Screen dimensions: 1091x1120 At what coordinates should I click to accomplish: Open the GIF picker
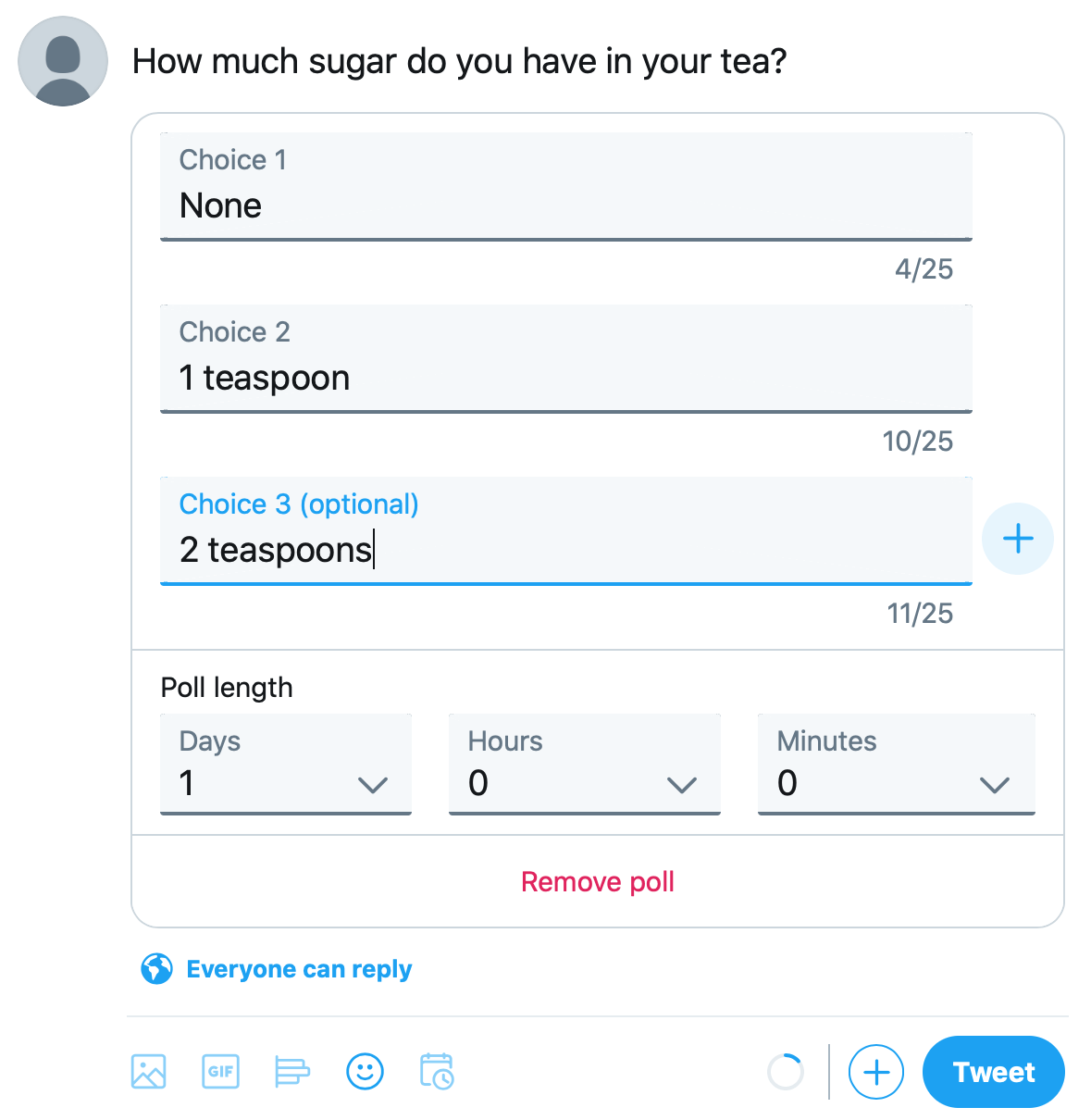click(220, 1072)
